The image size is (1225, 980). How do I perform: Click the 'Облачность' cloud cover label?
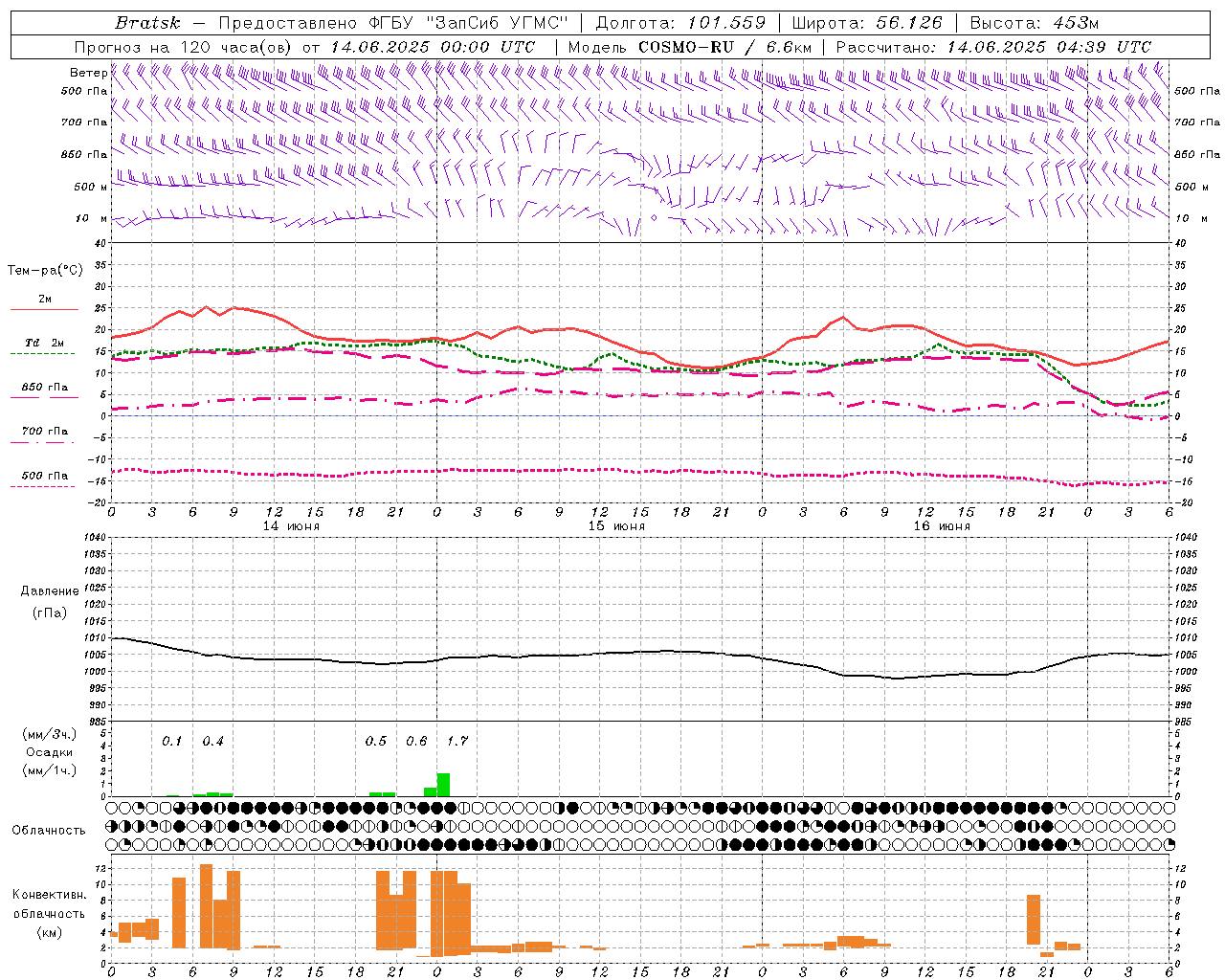tap(49, 830)
